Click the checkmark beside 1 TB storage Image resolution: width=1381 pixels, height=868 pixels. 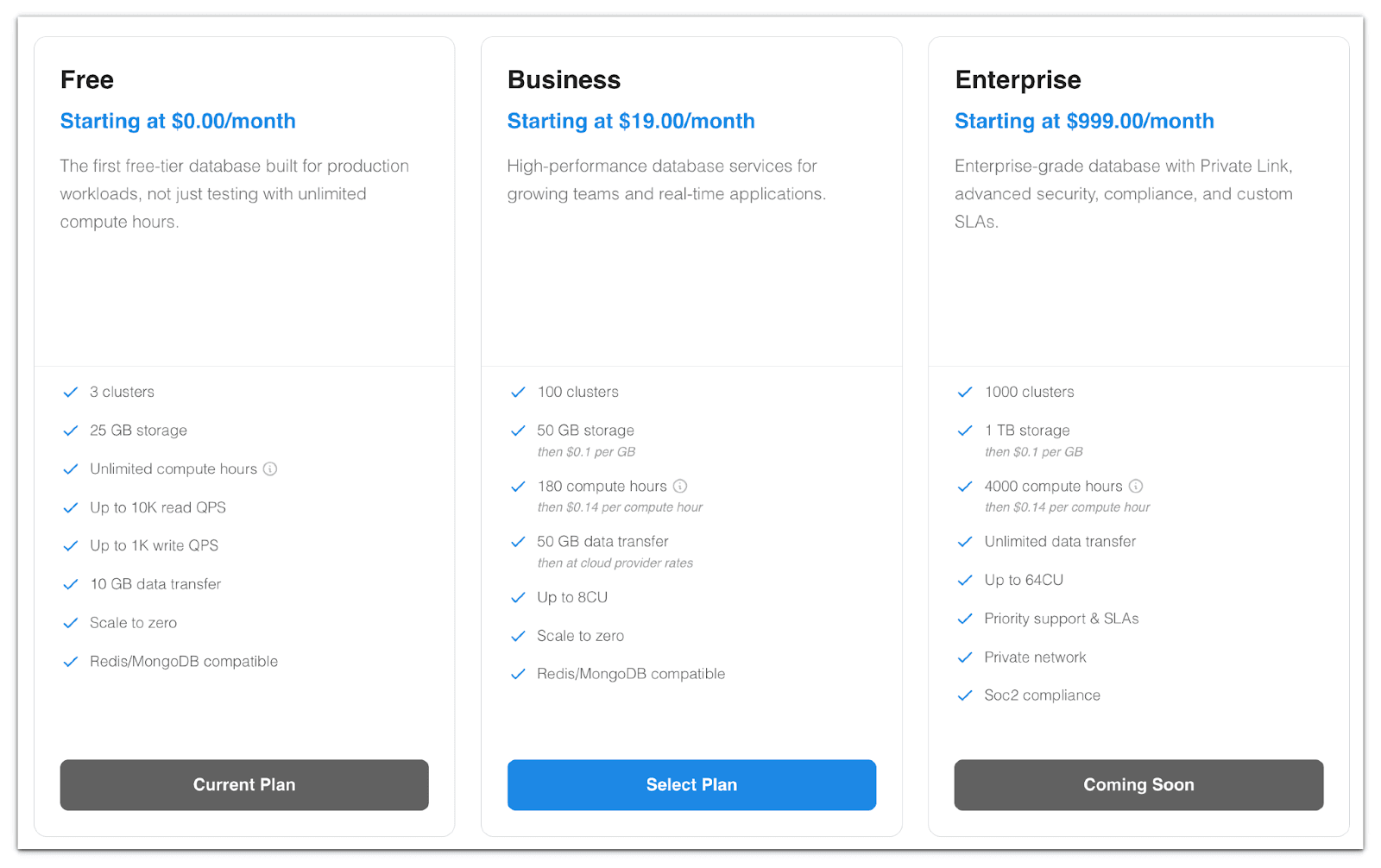coord(964,431)
